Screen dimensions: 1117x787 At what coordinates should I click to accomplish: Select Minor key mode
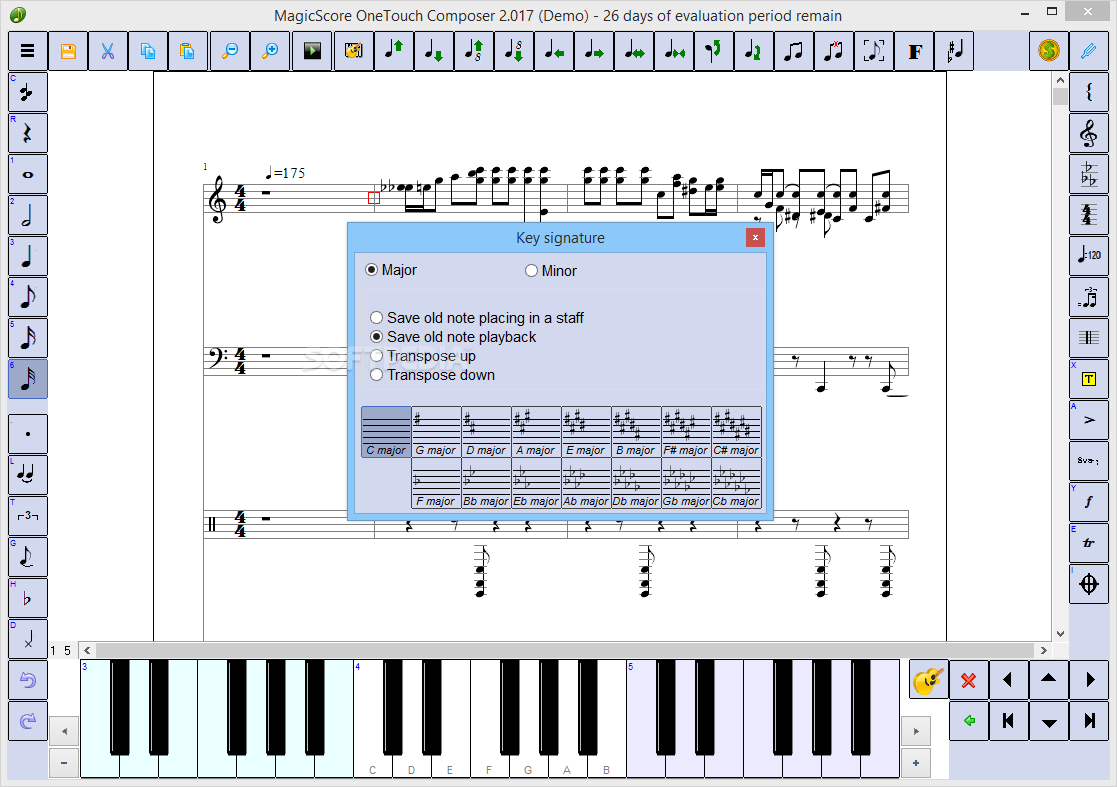coord(551,271)
